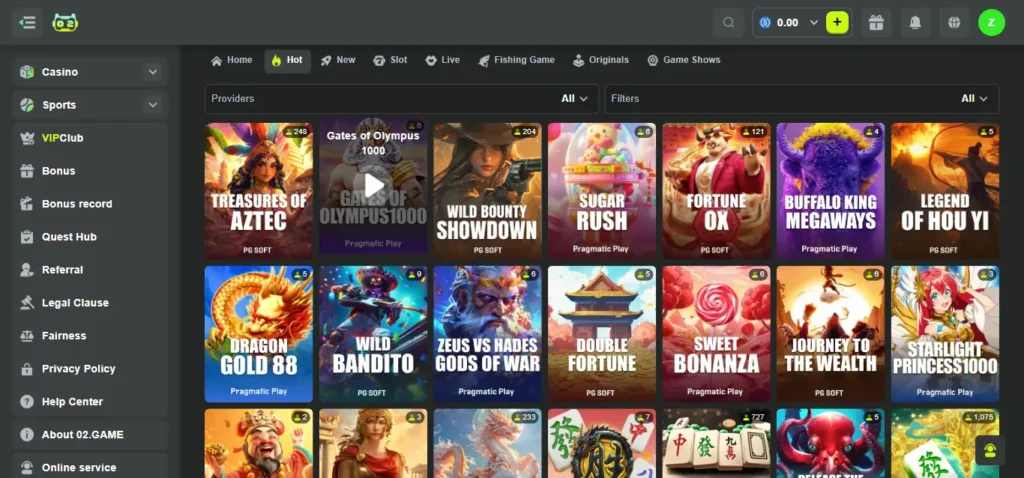
Task: Open the Filters dropdown
Action: (801, 99)
